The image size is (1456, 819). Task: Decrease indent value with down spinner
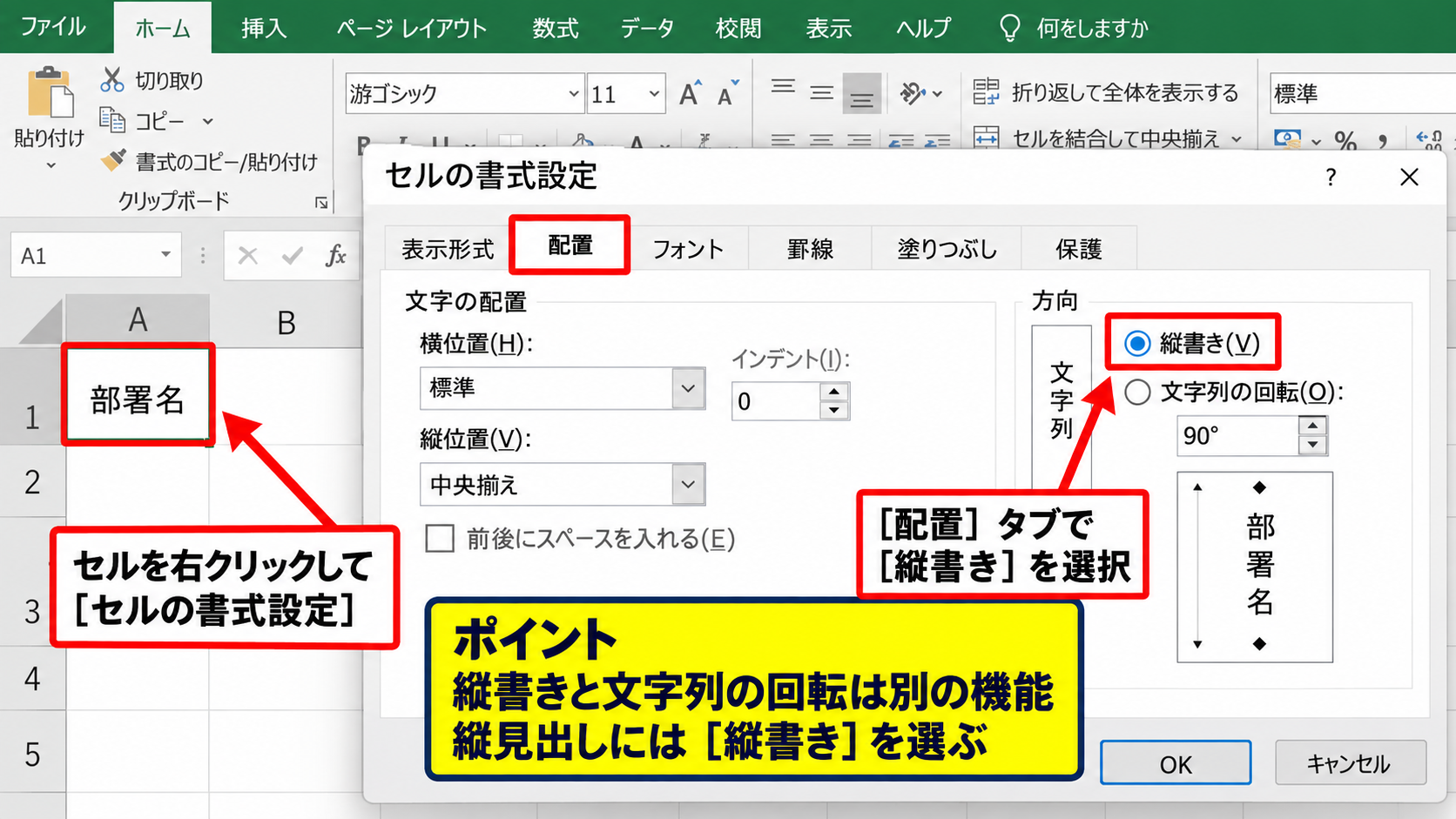click(834, 410)
